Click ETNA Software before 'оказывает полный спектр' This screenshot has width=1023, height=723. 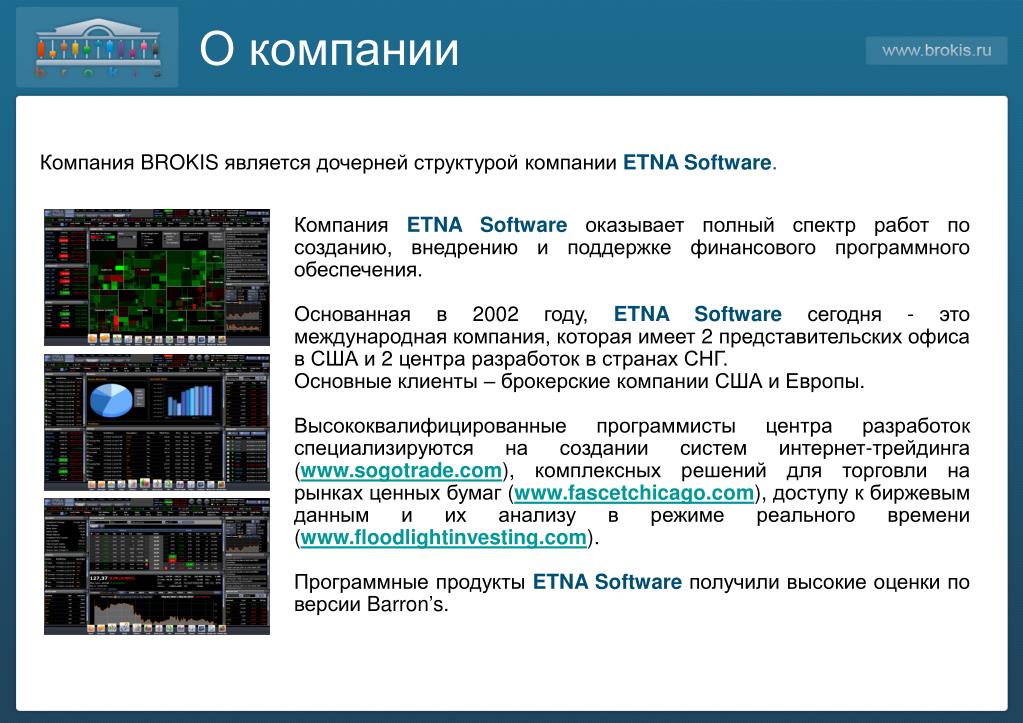click(487, 225)
